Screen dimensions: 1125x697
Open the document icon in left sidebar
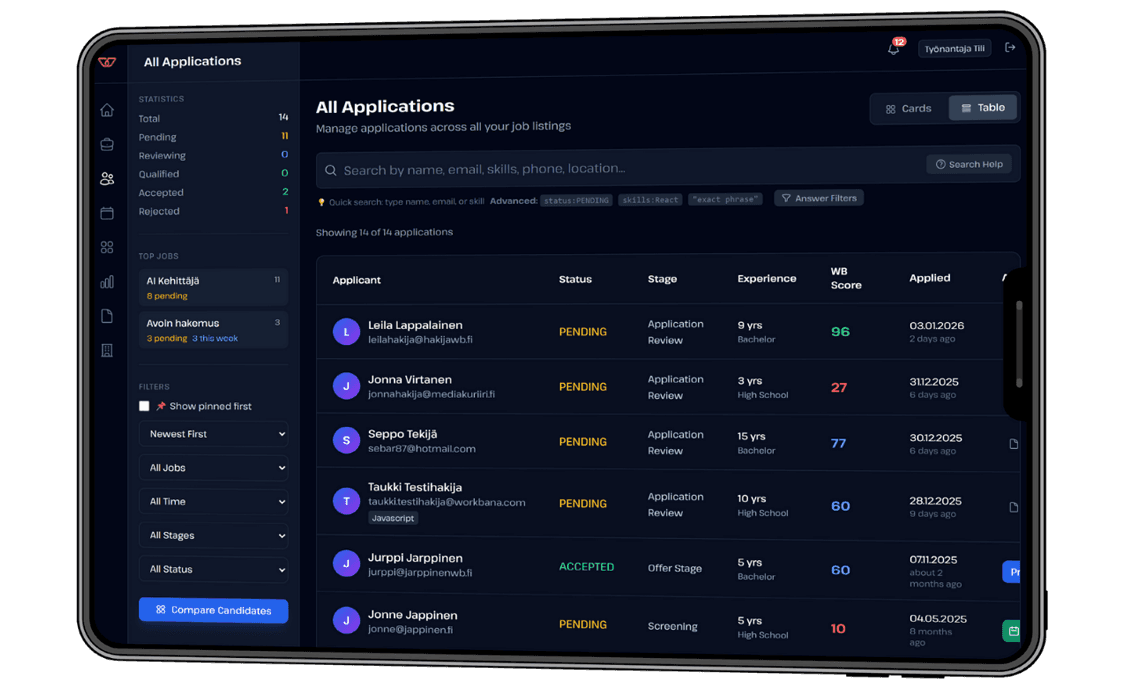coord(107,316)
